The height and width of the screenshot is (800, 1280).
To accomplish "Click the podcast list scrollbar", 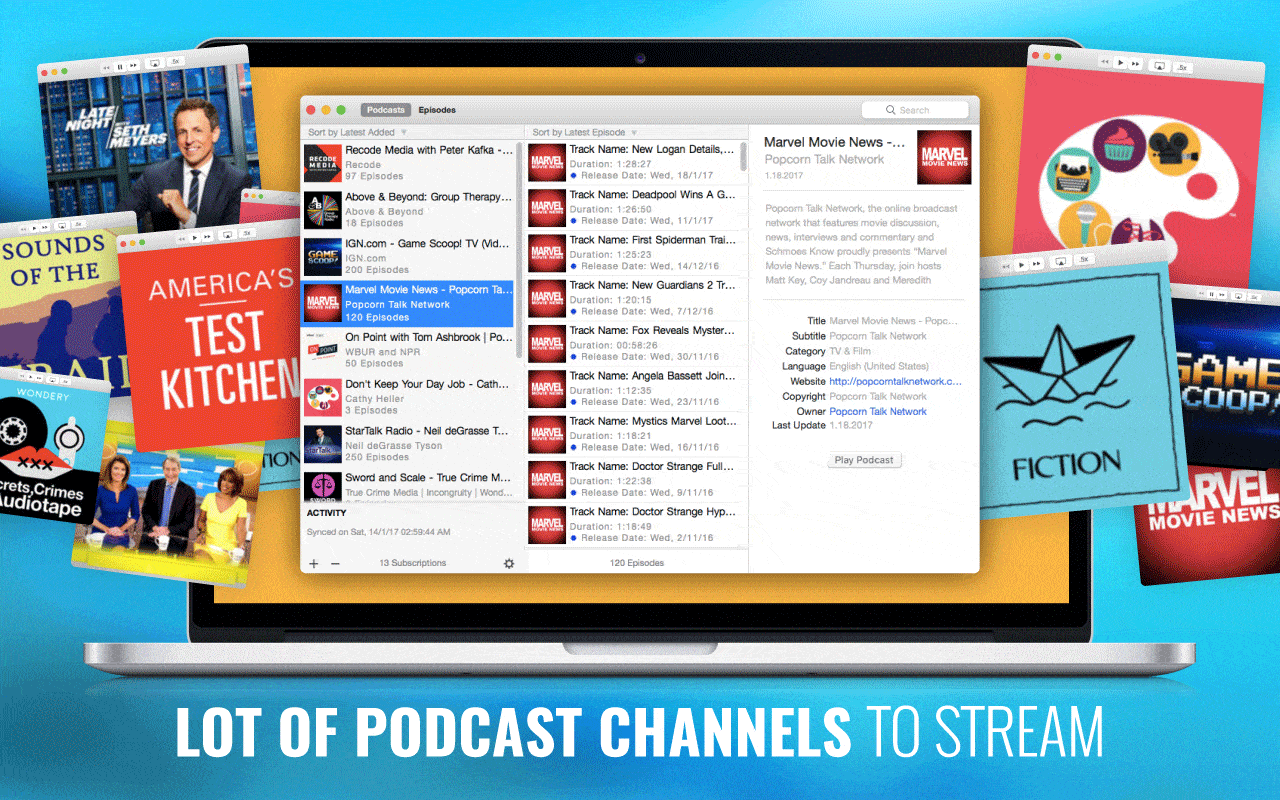I will (519, 250).
